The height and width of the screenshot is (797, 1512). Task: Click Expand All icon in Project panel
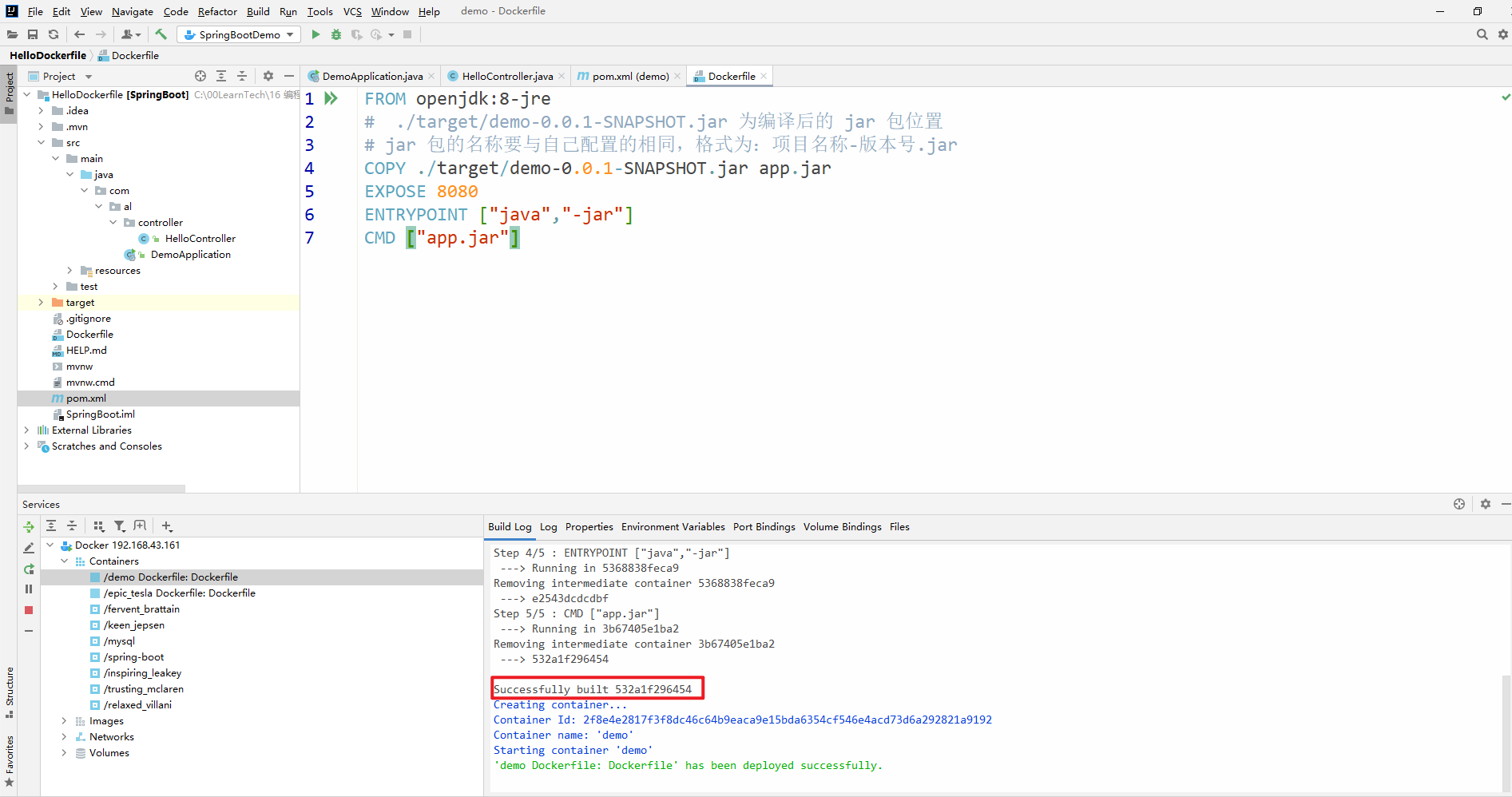[x=221, y=76]
